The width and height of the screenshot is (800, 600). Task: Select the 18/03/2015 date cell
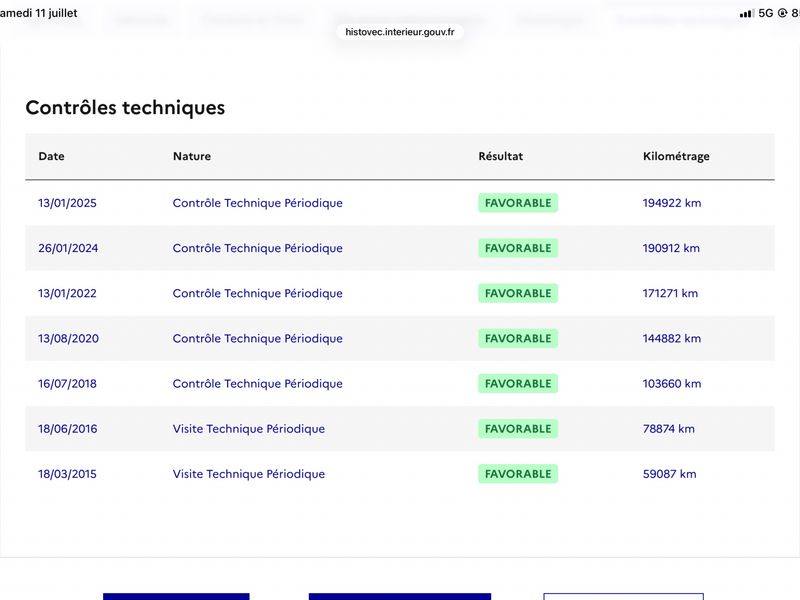67,474
